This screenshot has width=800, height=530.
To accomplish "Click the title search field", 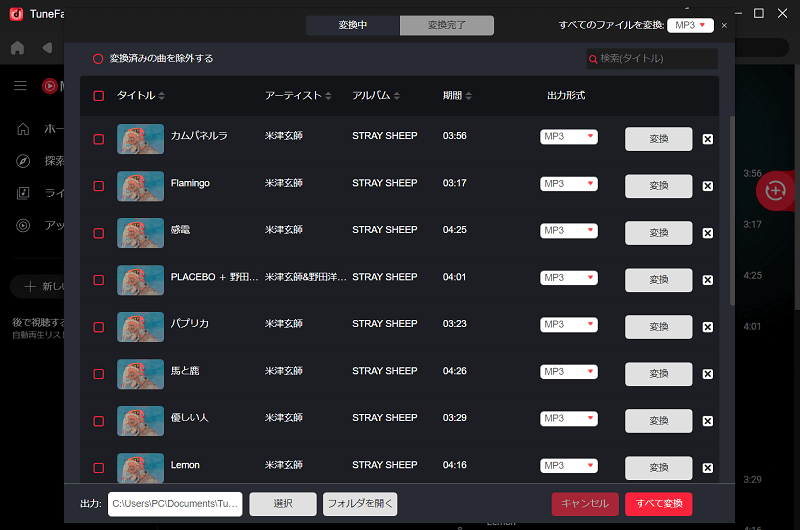I will (652, 59).
